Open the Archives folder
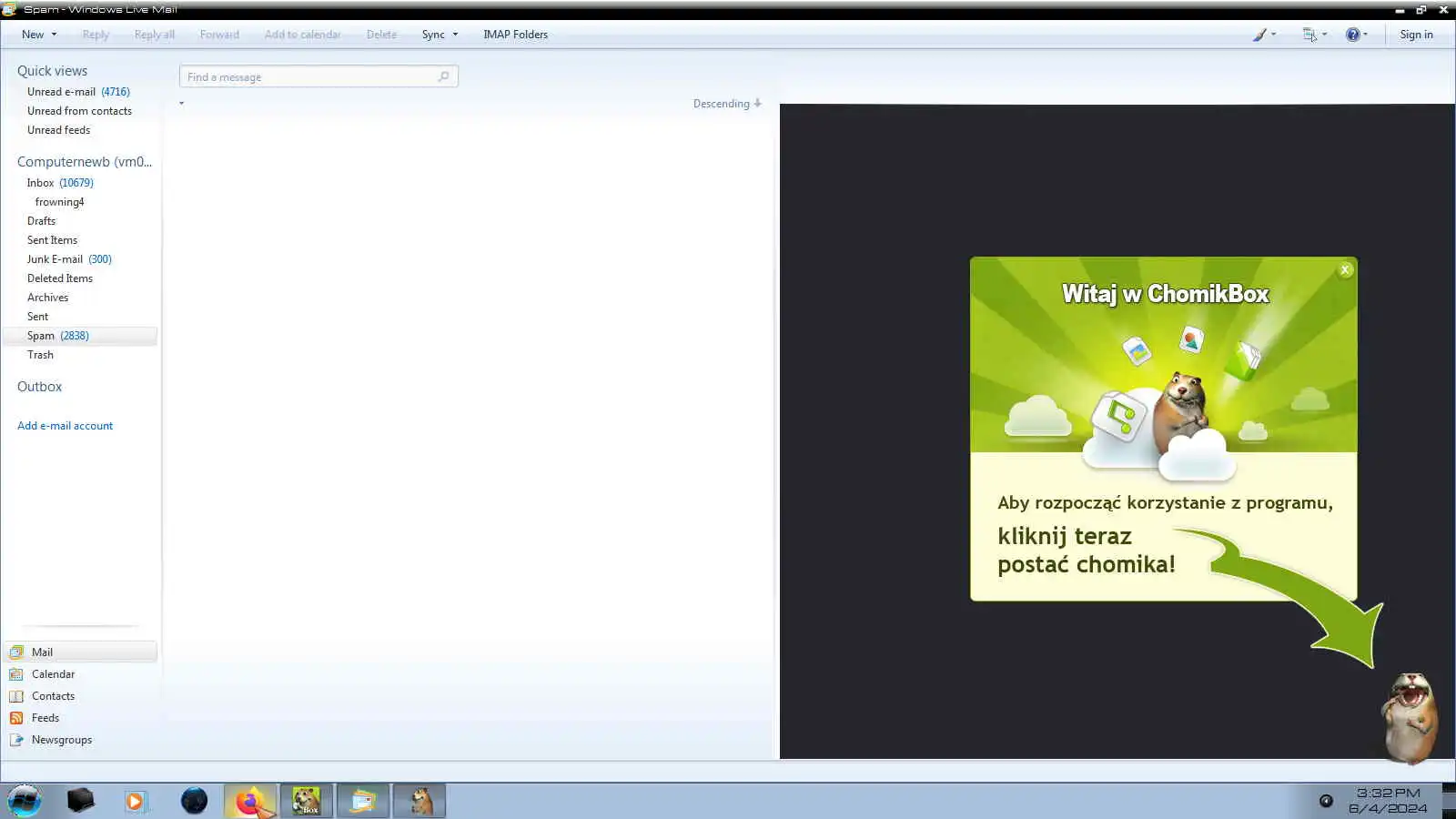This screenshot has width=1456, height=819. (x=47, y=298)
